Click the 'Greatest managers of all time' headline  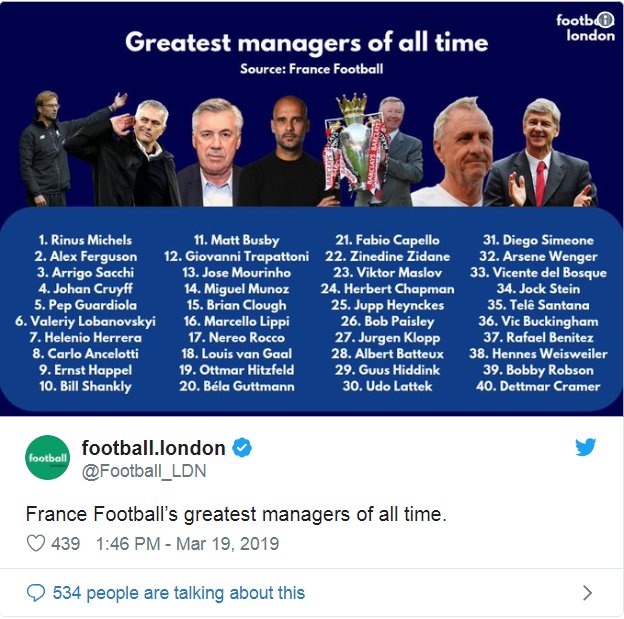click(x=306, y=42)
